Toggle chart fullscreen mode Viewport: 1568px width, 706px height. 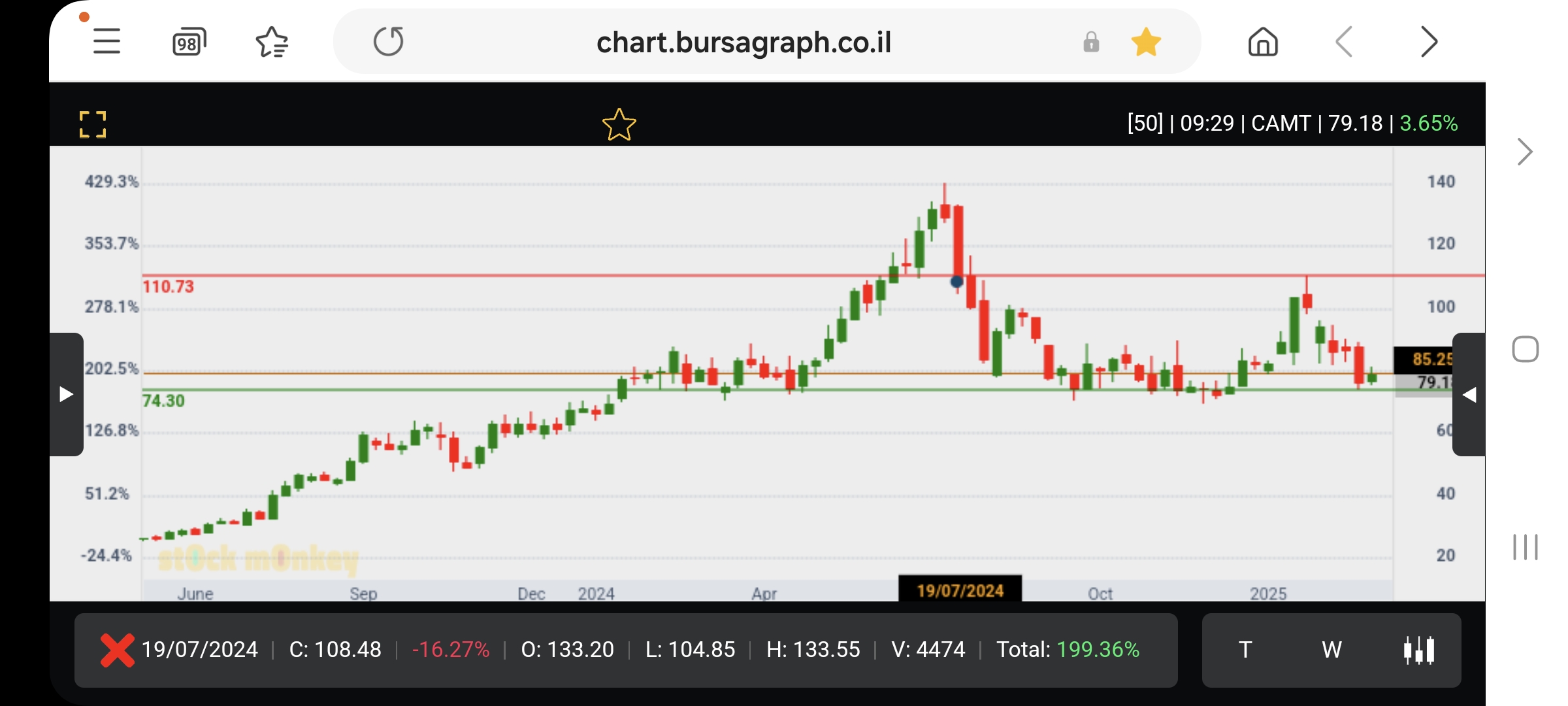pos(92,124)
